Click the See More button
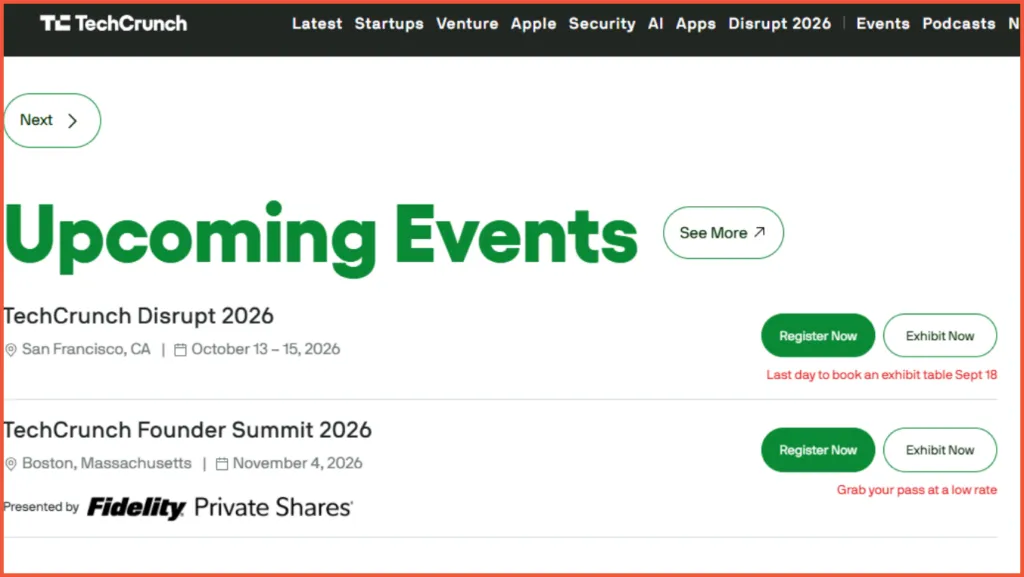 (x=723, y=232)
